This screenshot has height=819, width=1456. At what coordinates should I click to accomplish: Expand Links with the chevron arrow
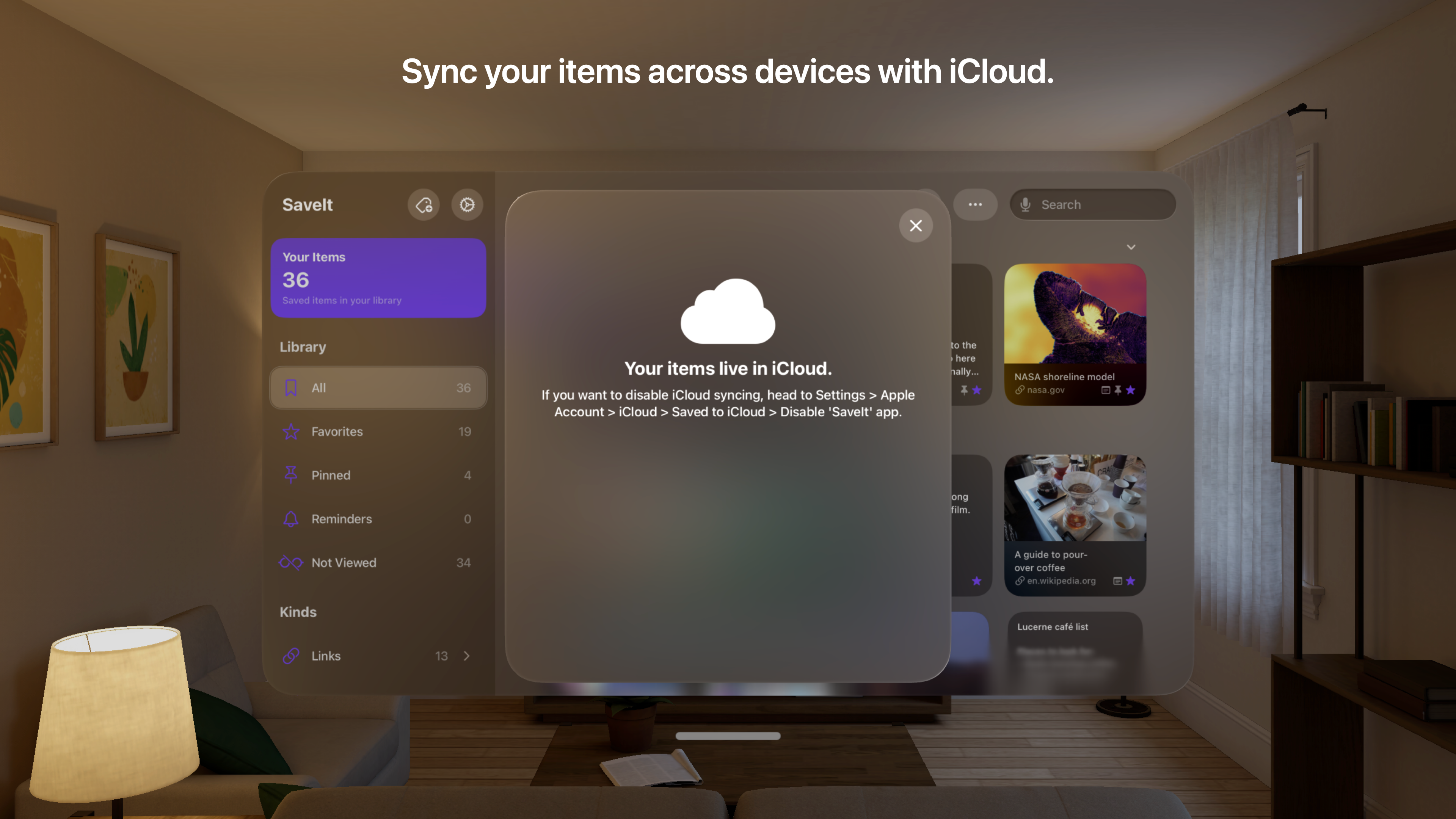click(466, 656)
